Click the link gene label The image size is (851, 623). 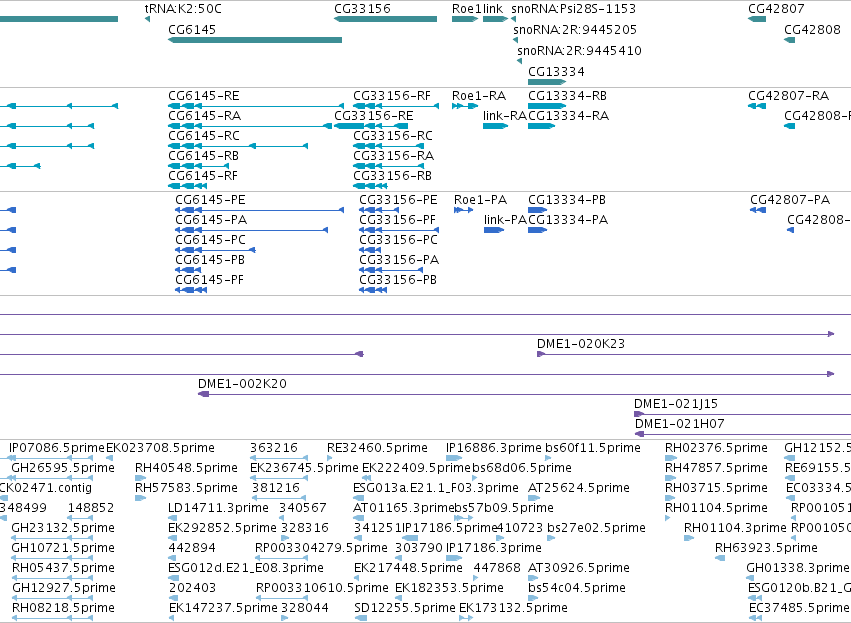tap(493, 9)
